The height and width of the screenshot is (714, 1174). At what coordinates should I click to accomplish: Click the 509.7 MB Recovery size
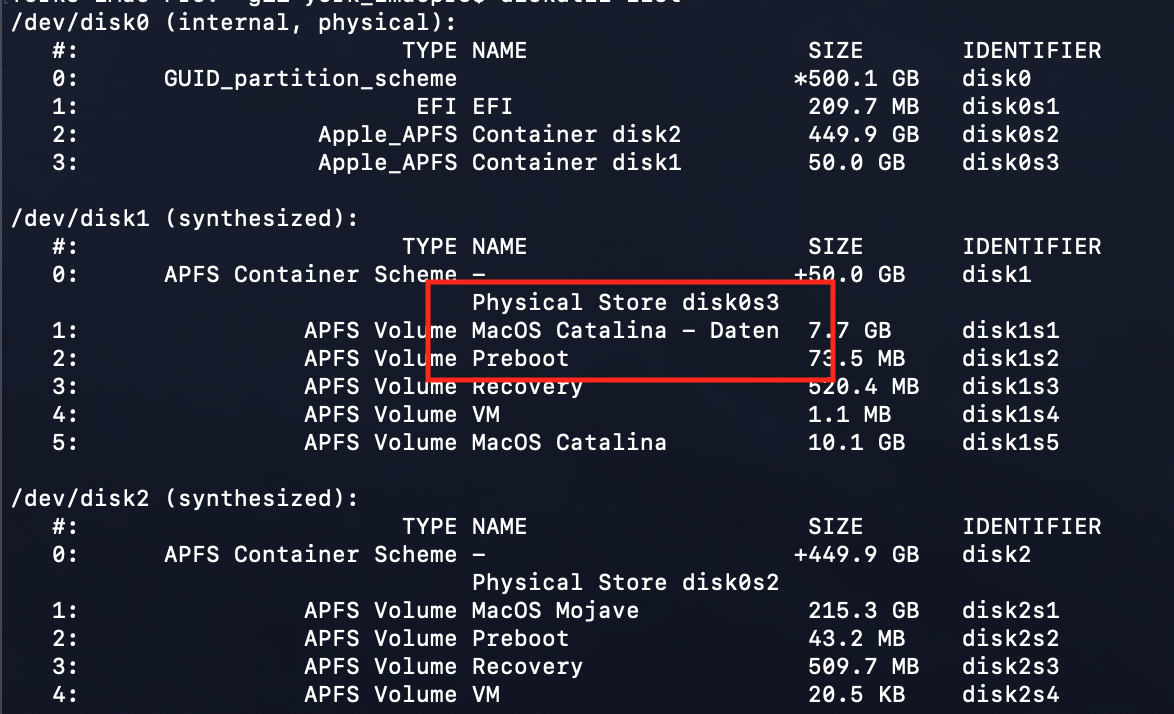[x=863, y=666]
